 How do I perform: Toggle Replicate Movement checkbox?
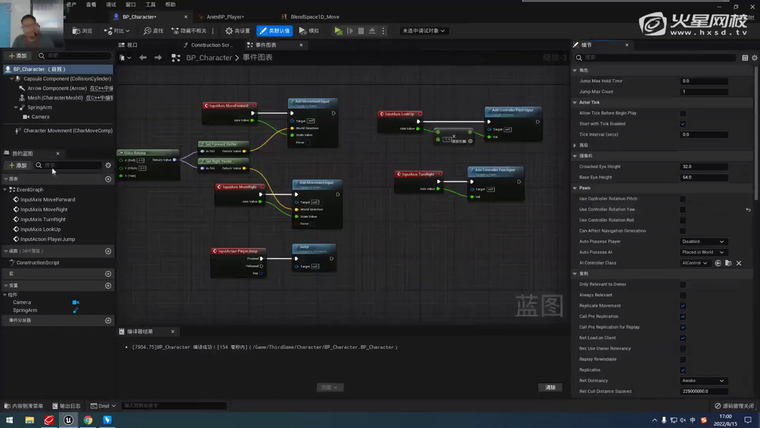pos(683,306)
